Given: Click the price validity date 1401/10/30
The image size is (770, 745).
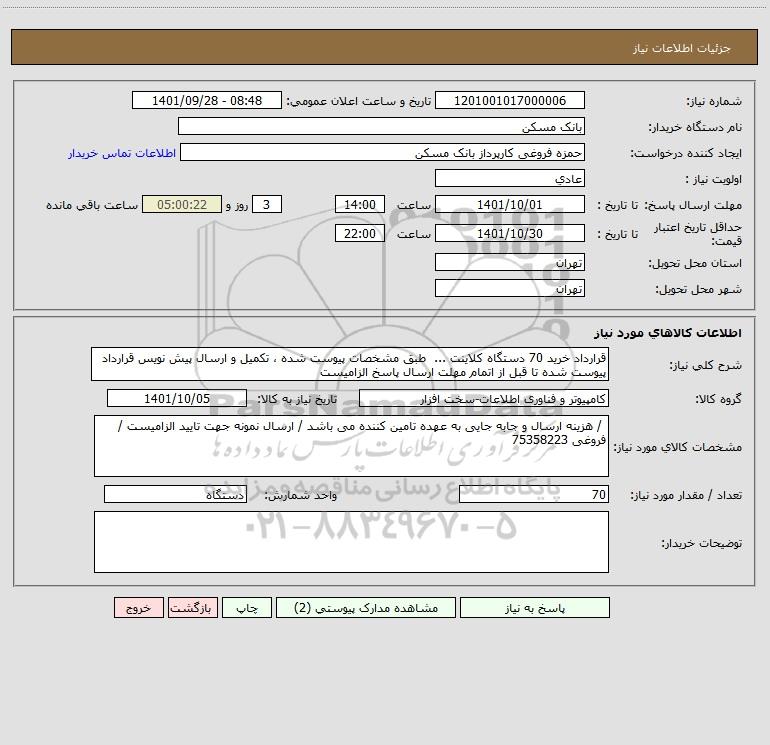Looking at the screenshot, I should (510, 233).
